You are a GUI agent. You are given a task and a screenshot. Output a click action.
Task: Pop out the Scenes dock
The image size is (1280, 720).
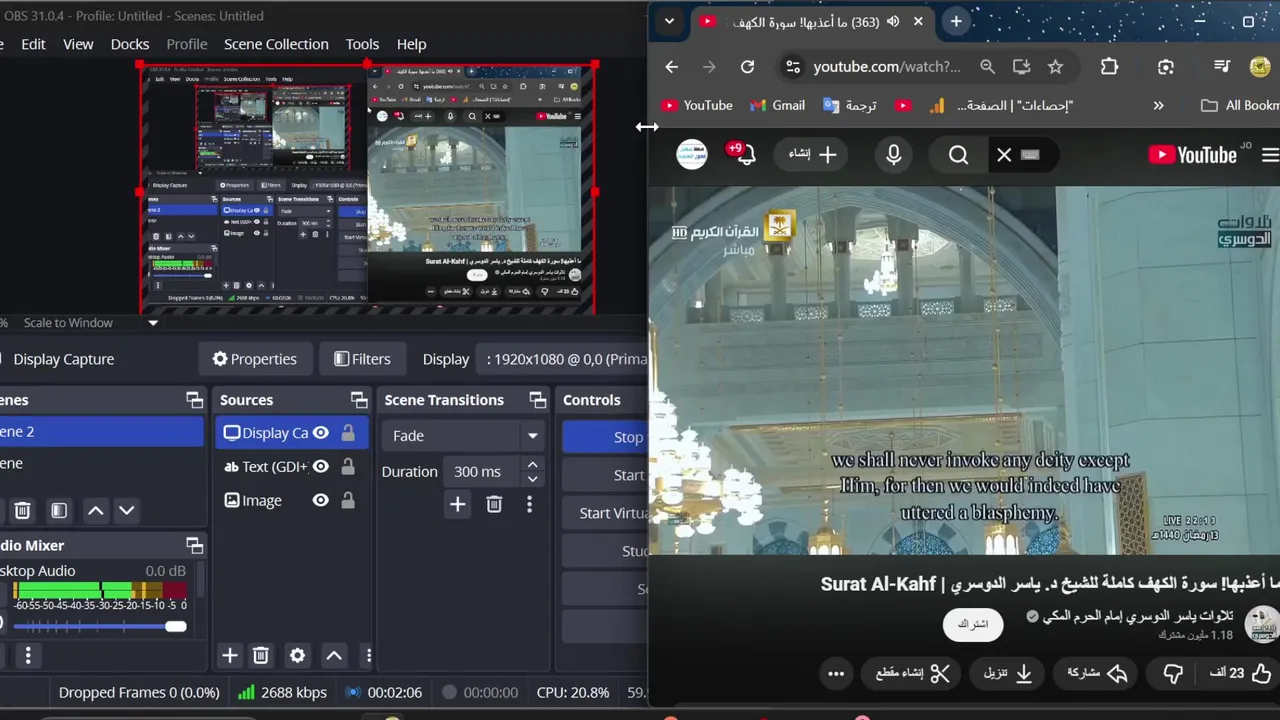[194, 400]
